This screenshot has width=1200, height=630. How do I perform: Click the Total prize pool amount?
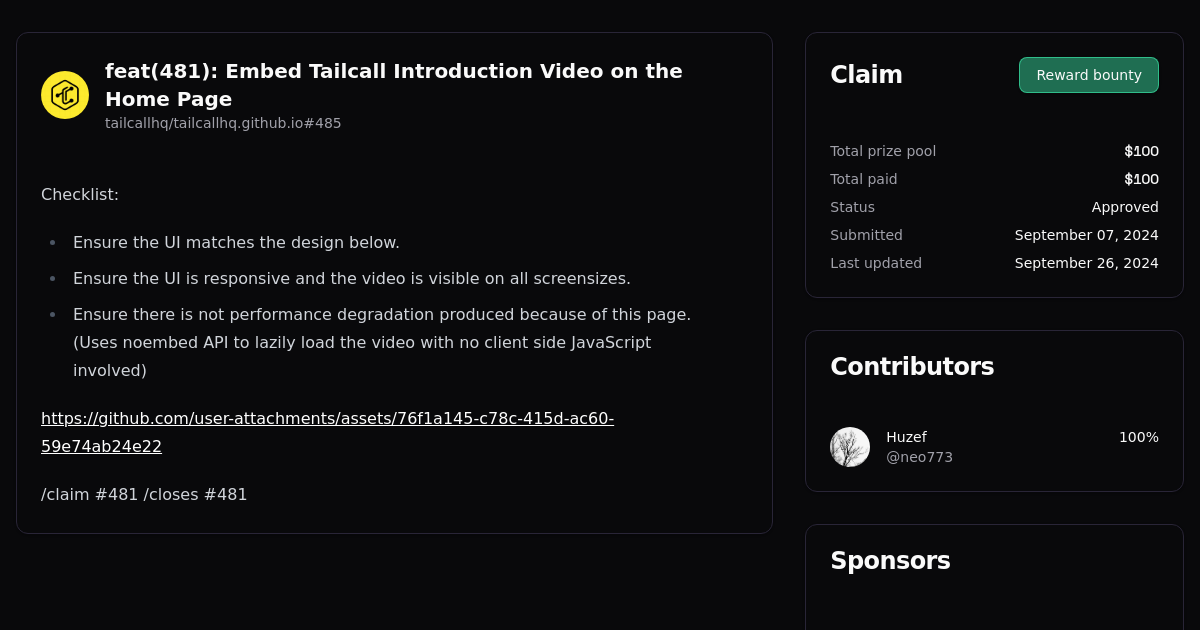1141,151
